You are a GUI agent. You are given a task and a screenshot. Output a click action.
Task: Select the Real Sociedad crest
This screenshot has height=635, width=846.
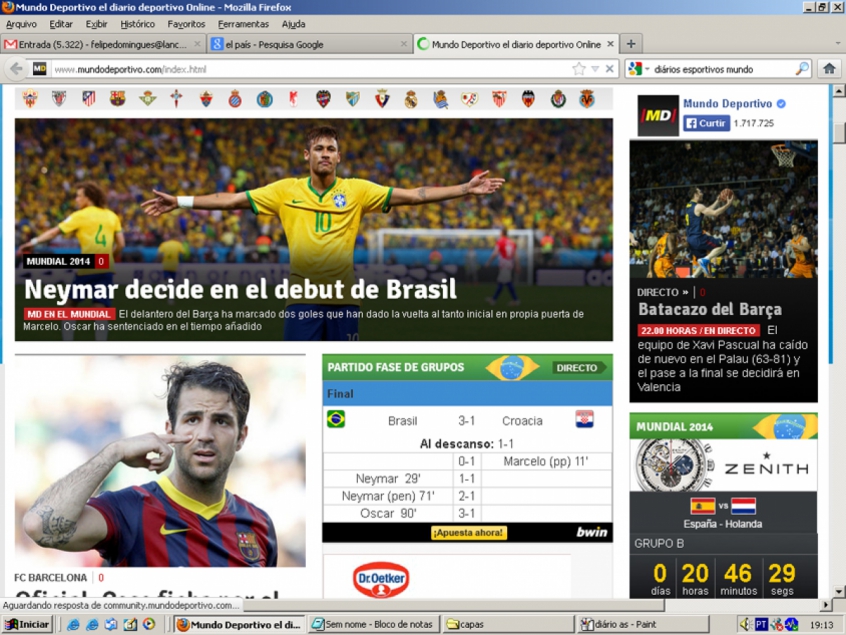pos(440,99)
